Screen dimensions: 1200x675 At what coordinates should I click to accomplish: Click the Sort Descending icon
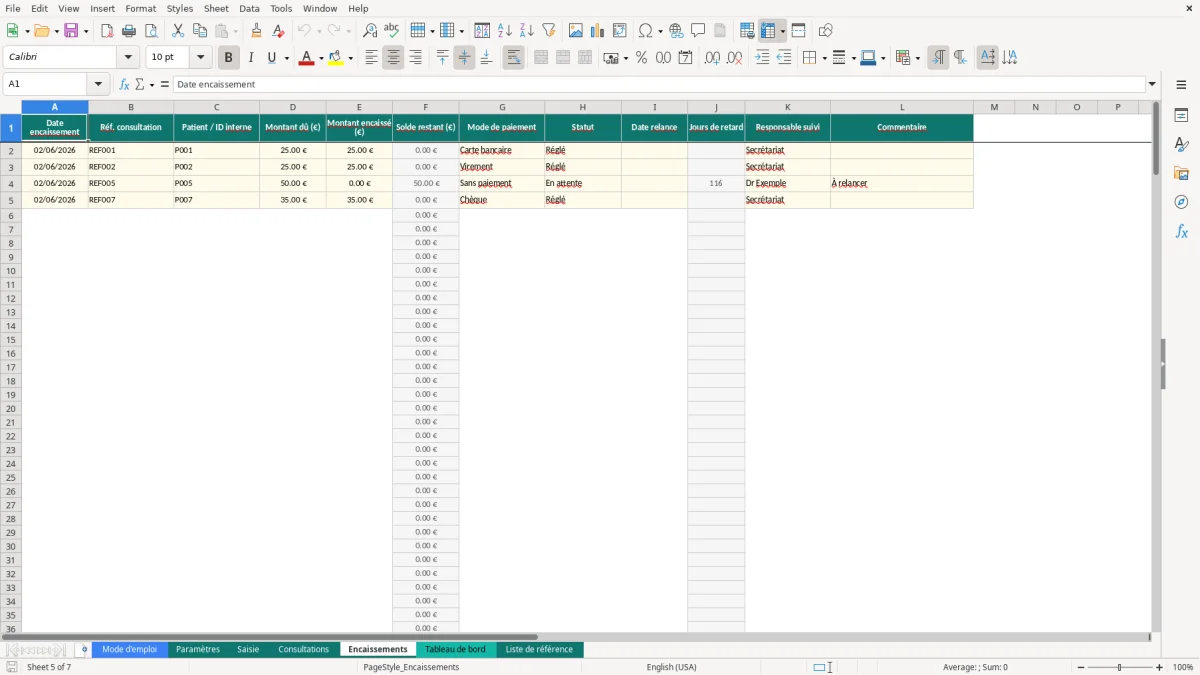pyautogui.click(x=527, y=31)
